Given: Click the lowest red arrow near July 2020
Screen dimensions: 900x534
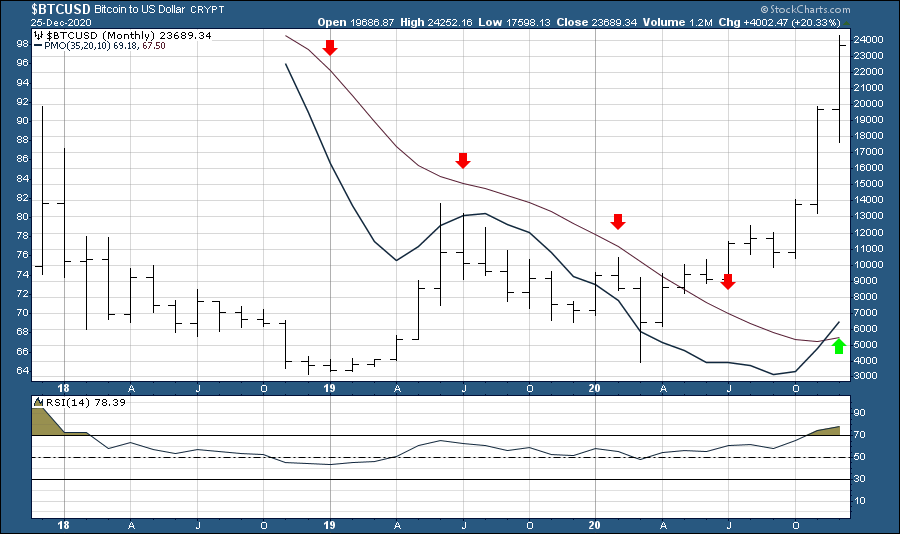Looking at the screenshot, I should point(728,281).
